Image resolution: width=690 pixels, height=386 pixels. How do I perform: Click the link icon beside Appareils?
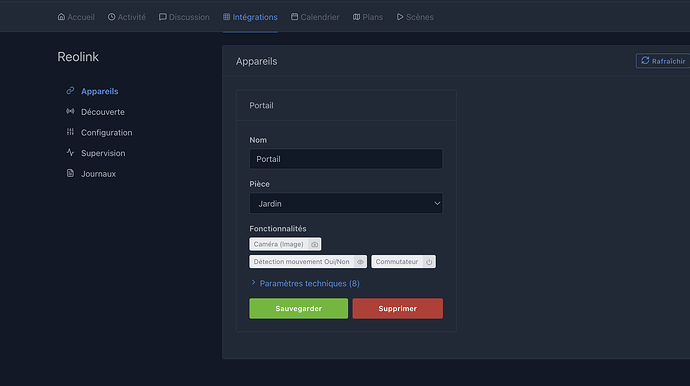(x=70, y=91)
